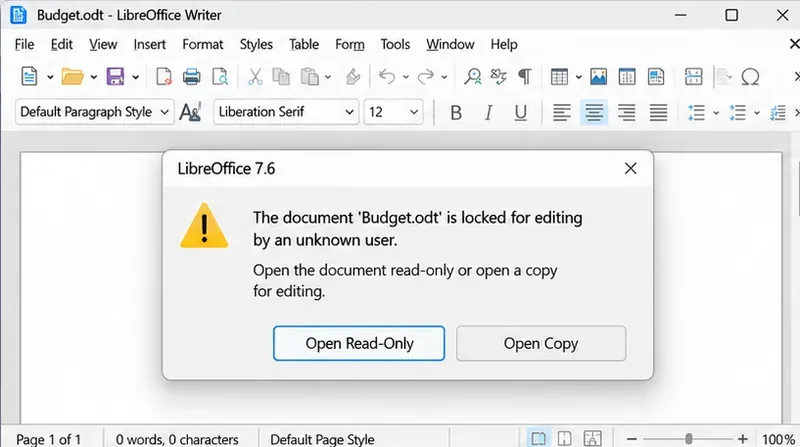The image size is (800, 447).
Task: Open Print Preview via magnifier-page icon
Action: pyautogui.click(x=220, y=77)
